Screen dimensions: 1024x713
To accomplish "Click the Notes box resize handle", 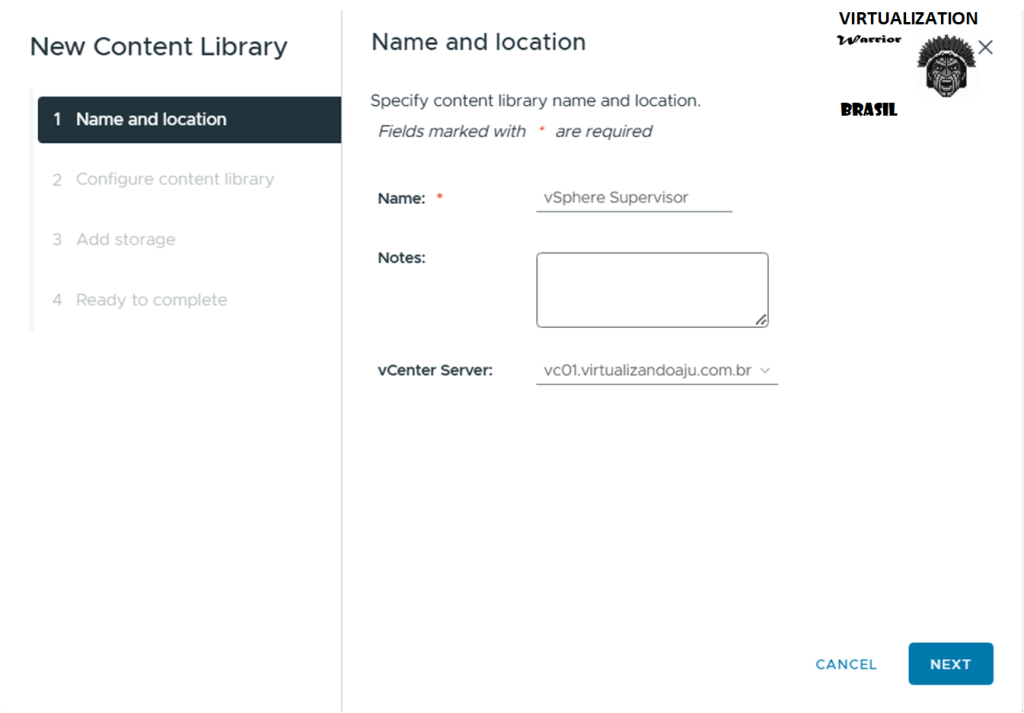I will 761,320.
